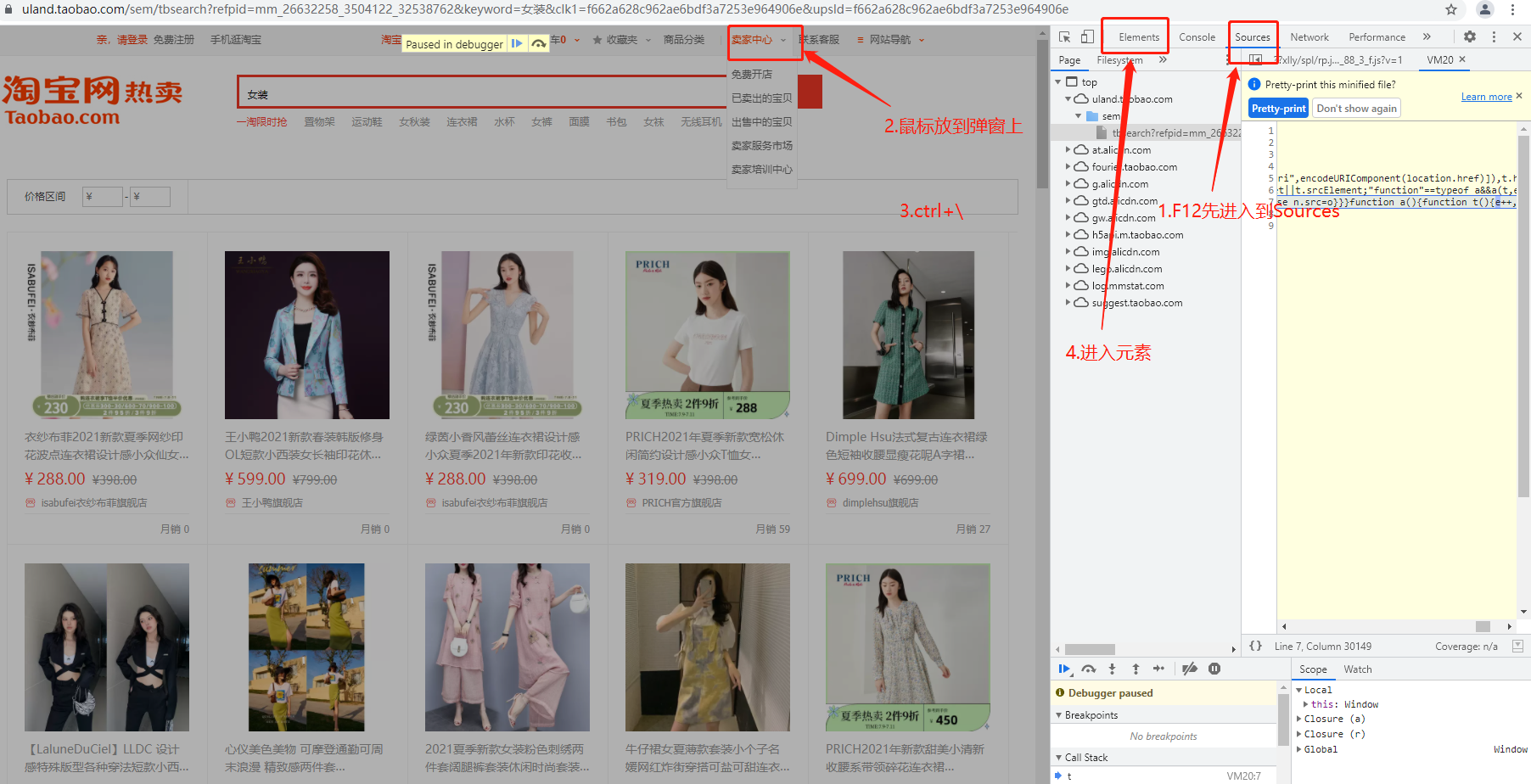Click the page vertical scrollbar

pyautogui.click(x=1043, y=115)
